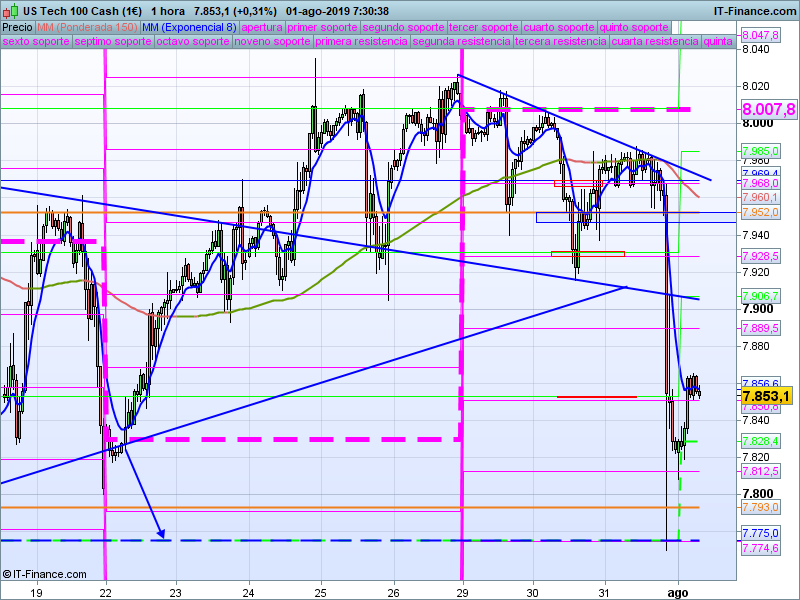800x600 pixels.
Task: Click the green 7.828,4 price tag
Action: click(x=760, y=441)
